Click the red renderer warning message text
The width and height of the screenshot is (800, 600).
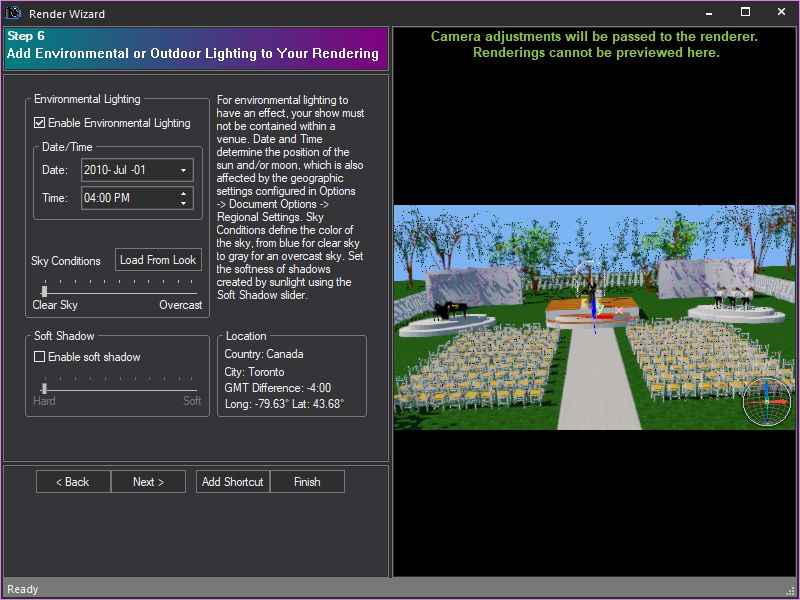[597, 44]
